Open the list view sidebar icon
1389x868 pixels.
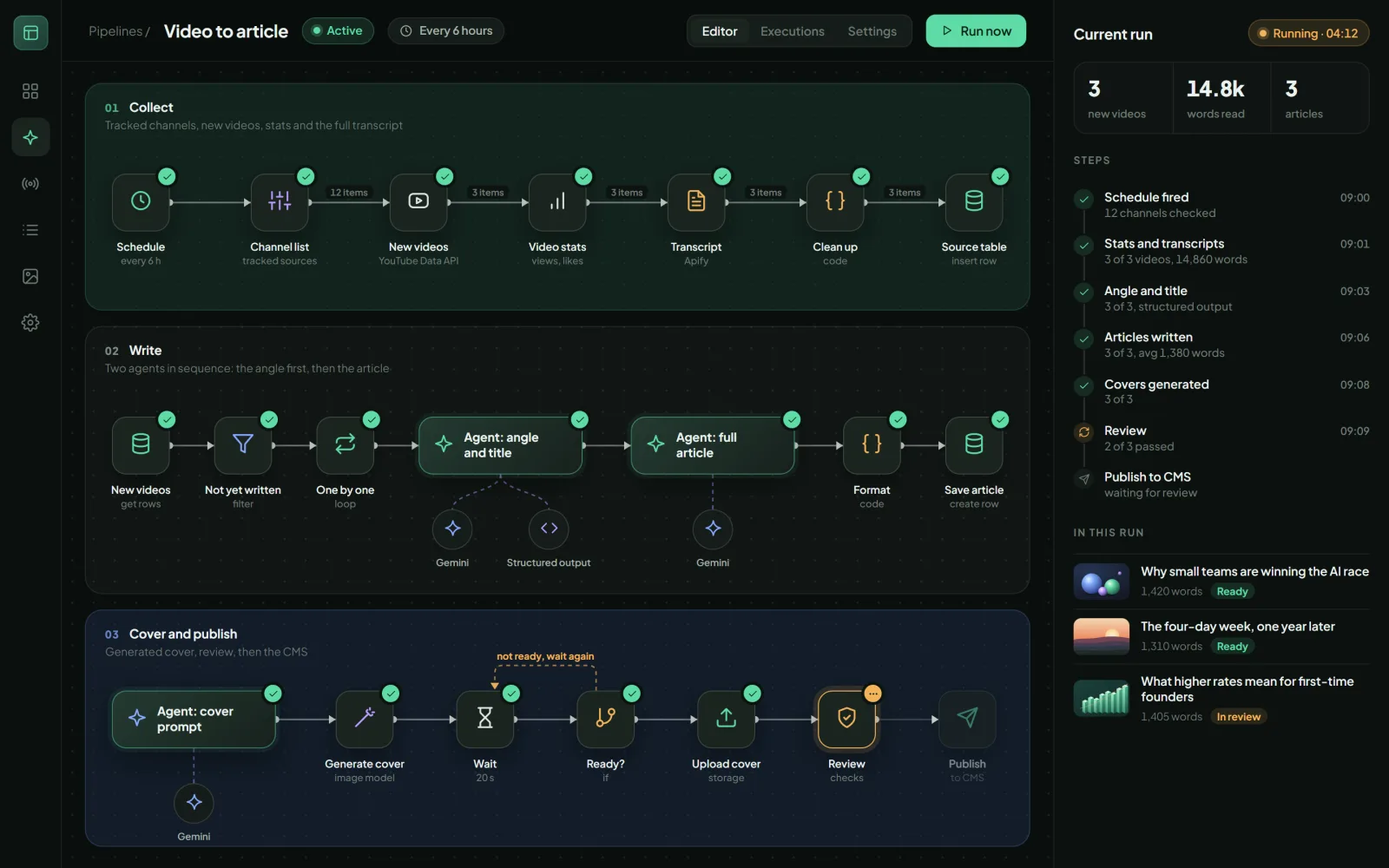[30, 230]
